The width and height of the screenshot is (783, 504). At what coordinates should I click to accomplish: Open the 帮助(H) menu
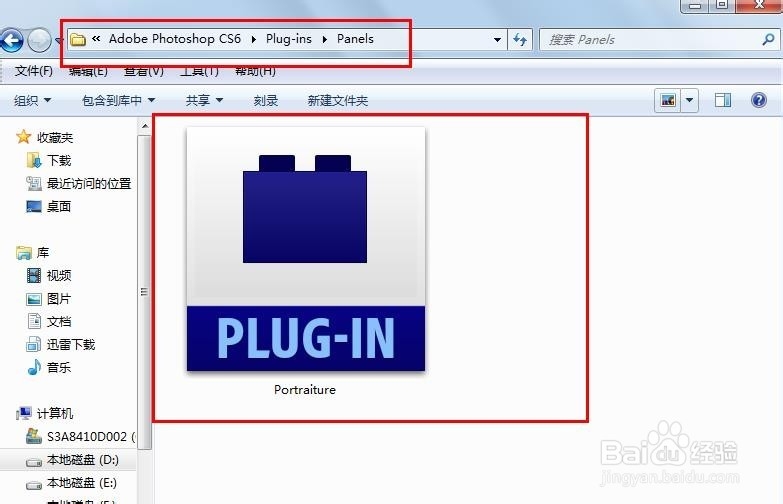(x=255, y=71)
